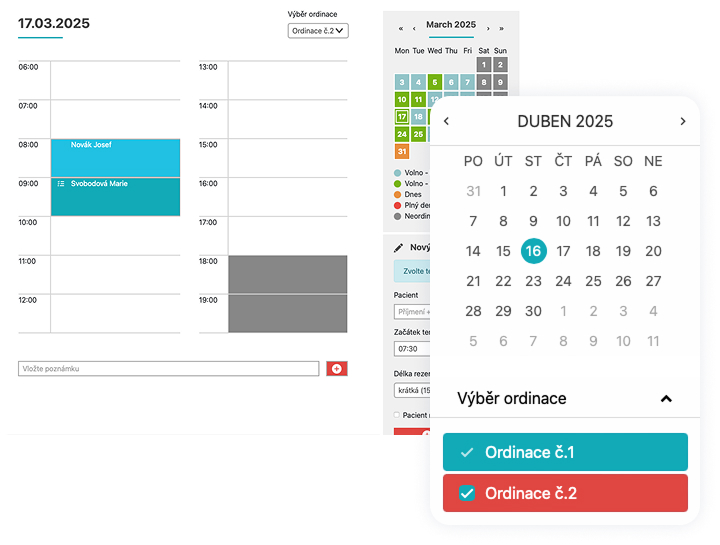The width and height of the screenshot is (720, 545).
Task: Select day 17 in Duben 2025 calendar
Action: point(563,251)
